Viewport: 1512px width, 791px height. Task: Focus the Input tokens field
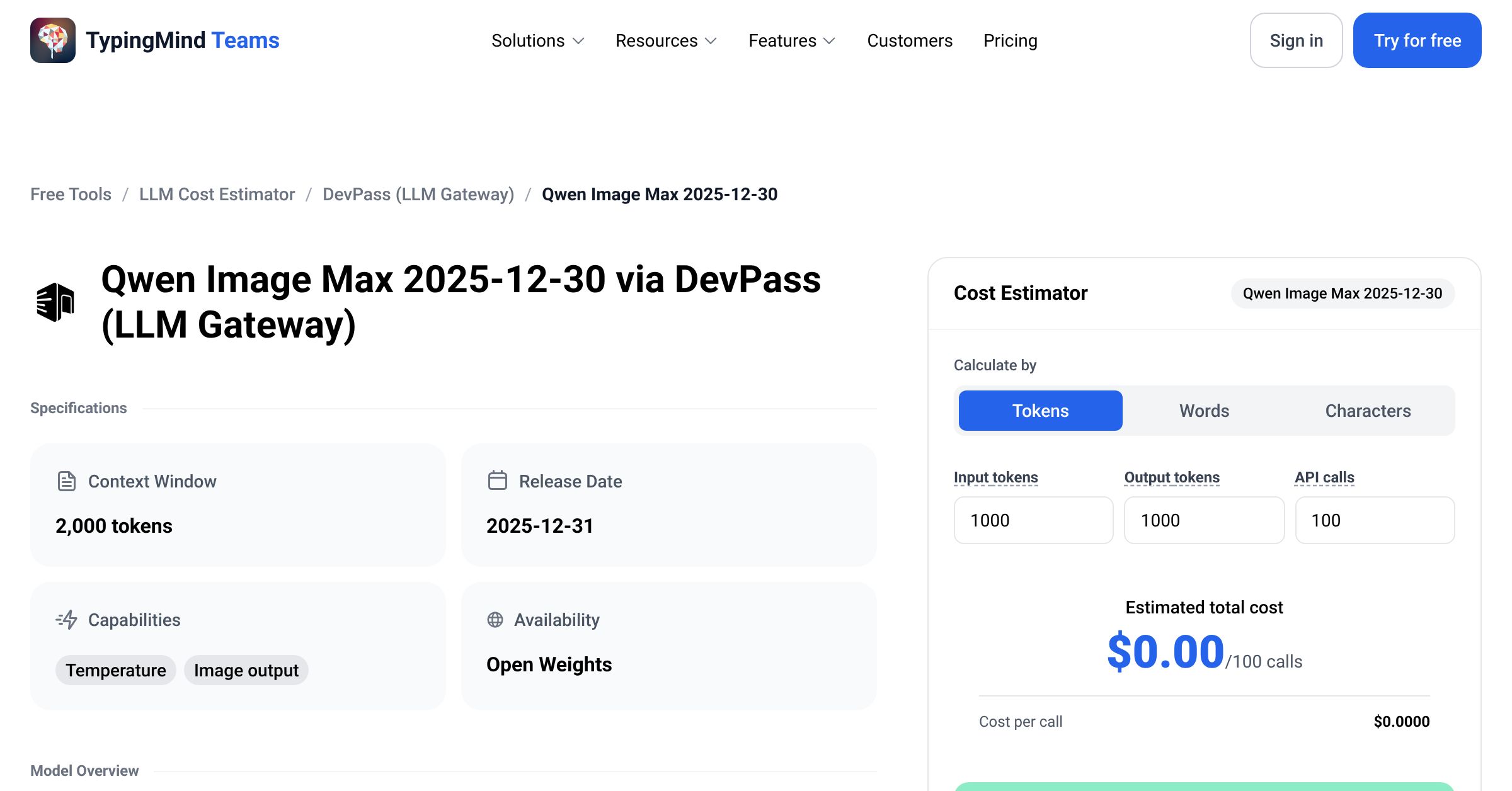tap(1034, 520)
